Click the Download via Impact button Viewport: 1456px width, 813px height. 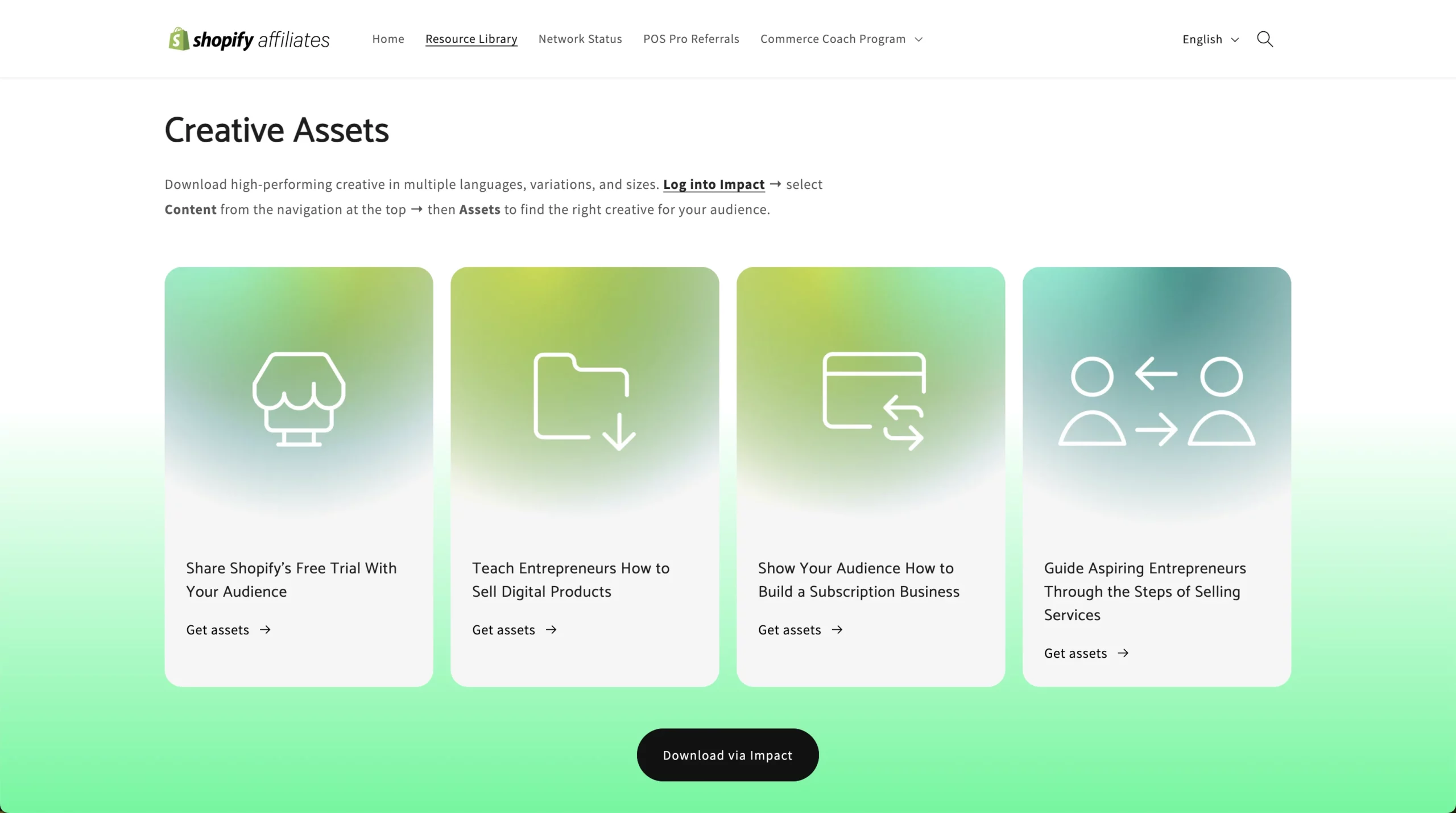pyautogui.click(x=727, y=755)
